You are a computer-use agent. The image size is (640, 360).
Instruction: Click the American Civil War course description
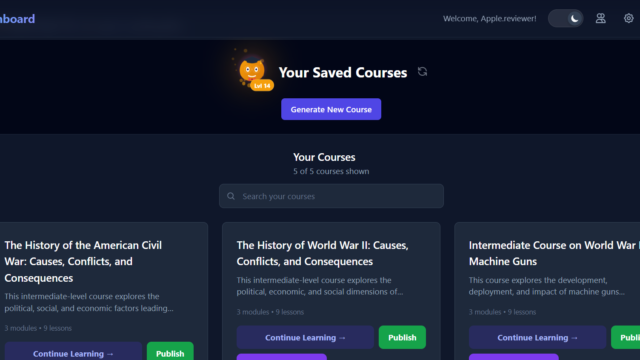(x=89, y=302)
